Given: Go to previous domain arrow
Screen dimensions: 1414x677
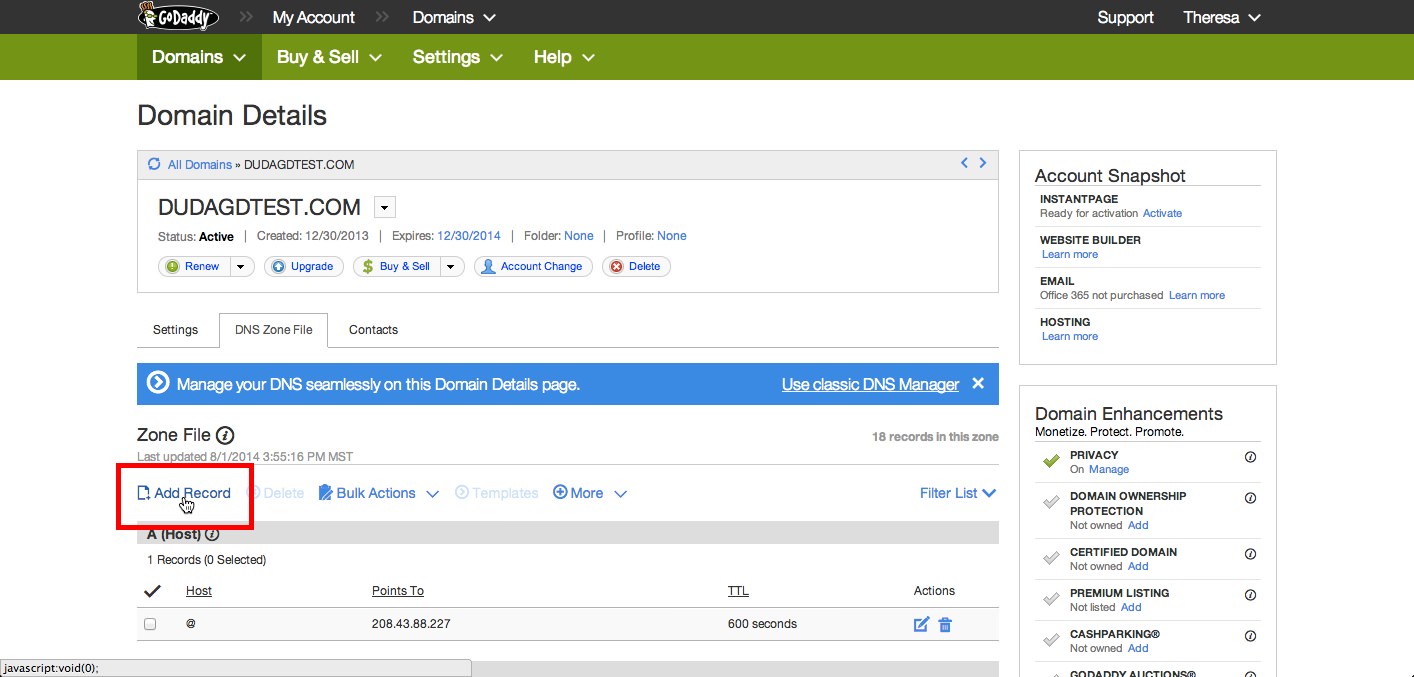Looking at the screenshot, I should [x=964, y=163].
